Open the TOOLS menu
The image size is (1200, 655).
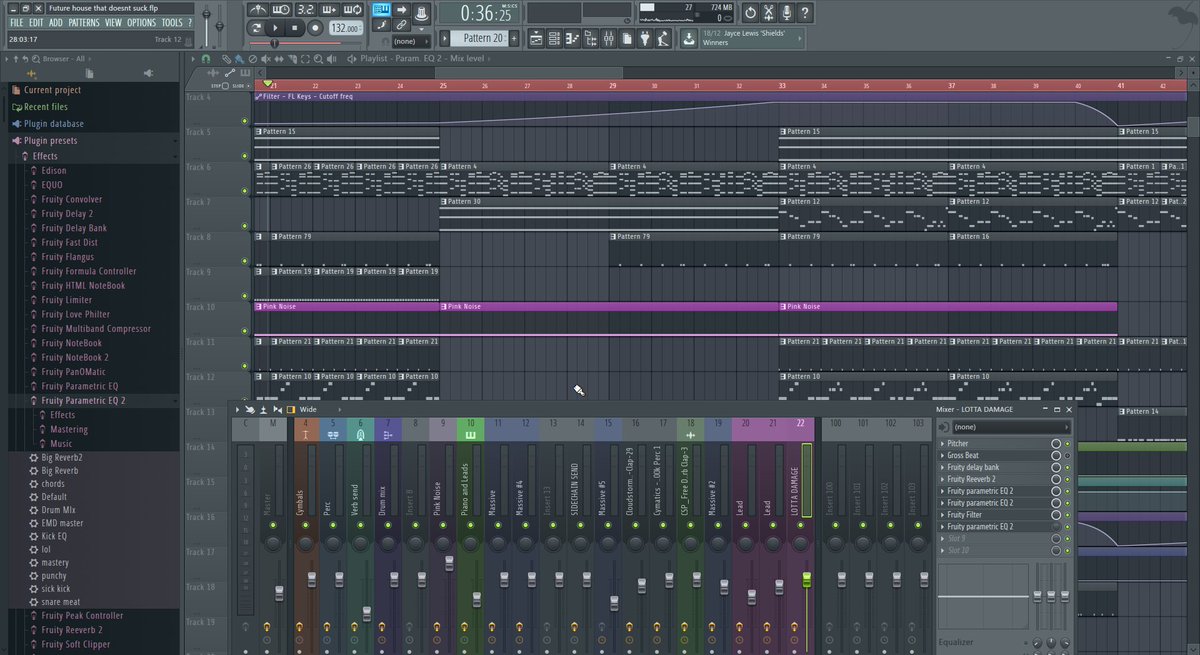172,23
